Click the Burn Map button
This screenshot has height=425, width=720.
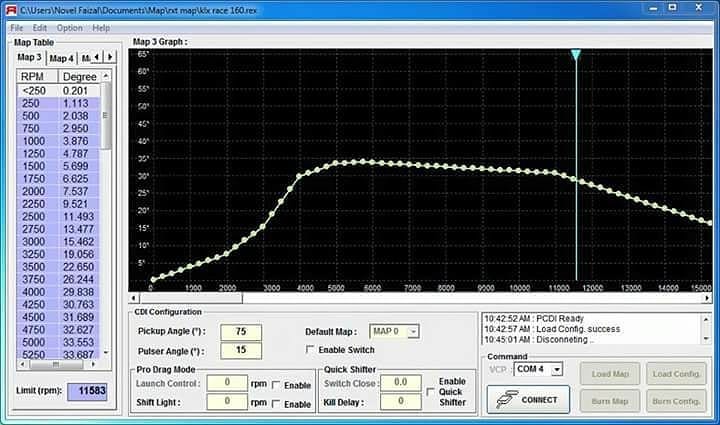pos(610,401)
